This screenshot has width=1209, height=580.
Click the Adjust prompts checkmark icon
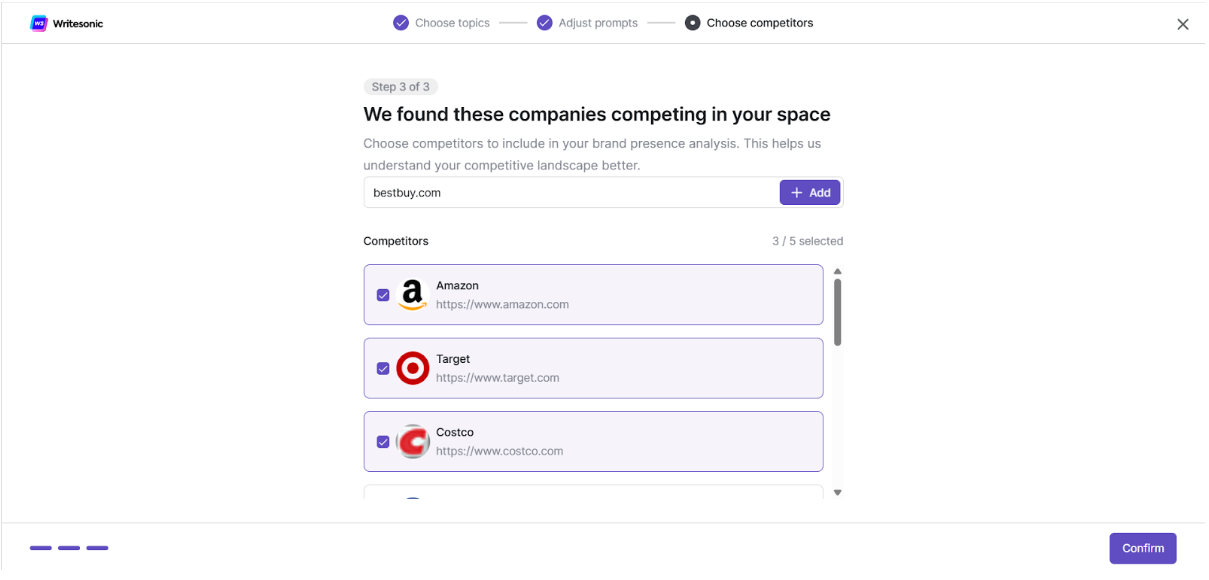[x=545, y=23]
